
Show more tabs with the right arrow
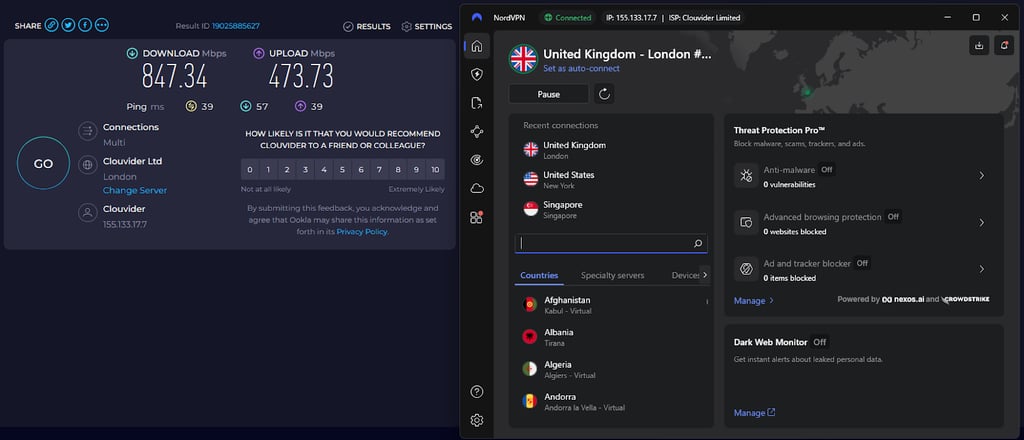705,275
